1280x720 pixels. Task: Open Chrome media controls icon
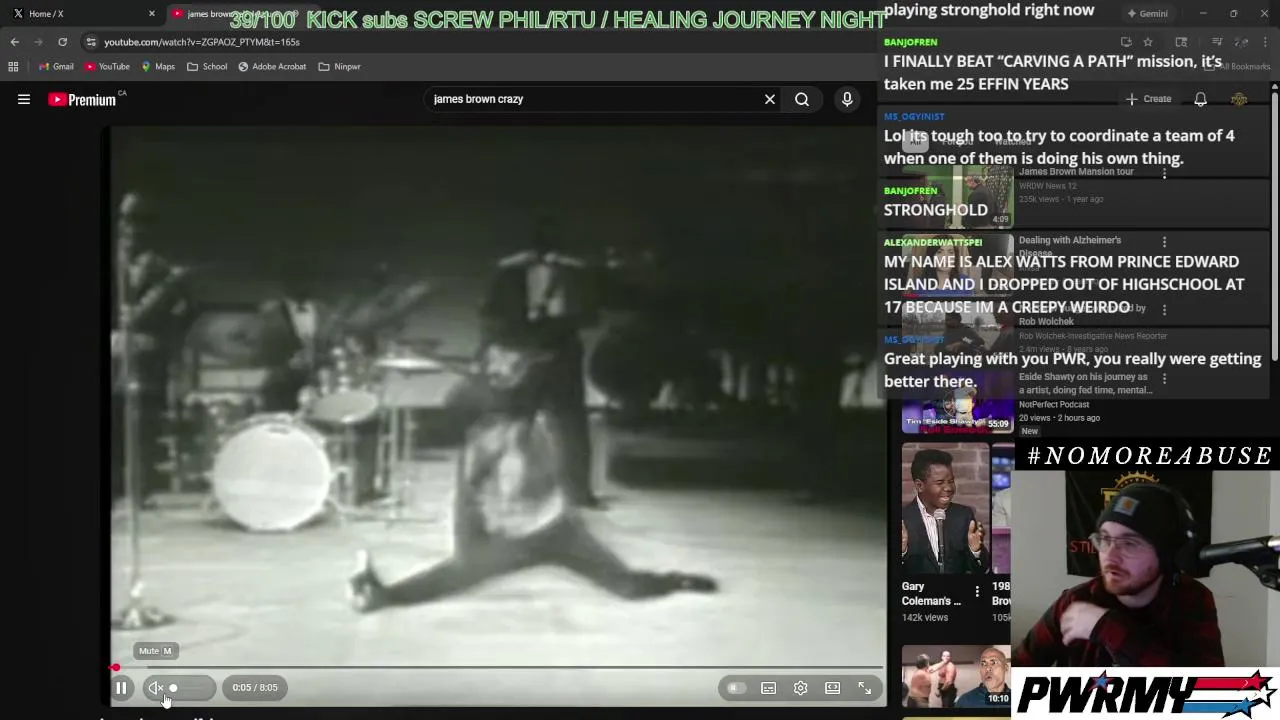pyautogui.click(x=1217, y=42)
